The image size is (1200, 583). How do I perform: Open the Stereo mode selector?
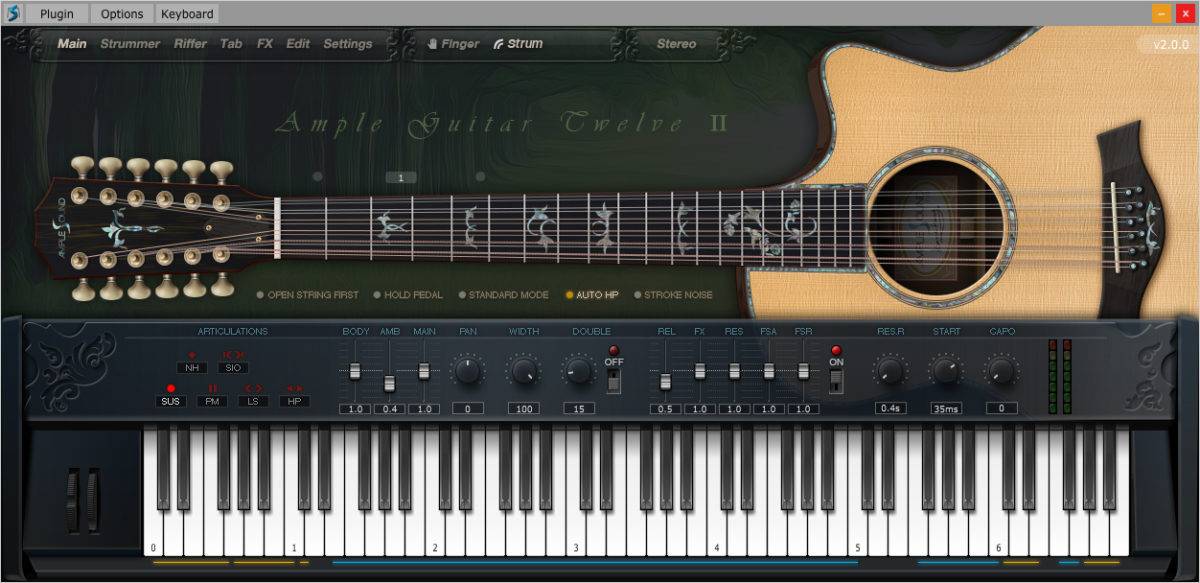coord(676,44)
